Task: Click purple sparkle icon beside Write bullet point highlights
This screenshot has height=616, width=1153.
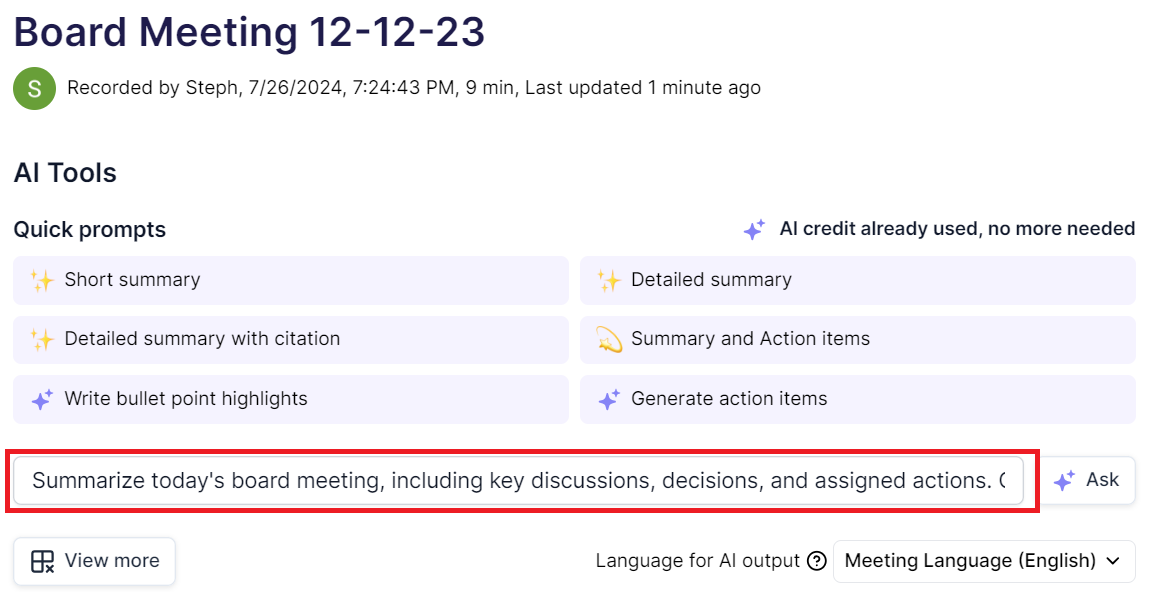Action: pyautogui.click(x=41, y=399)
